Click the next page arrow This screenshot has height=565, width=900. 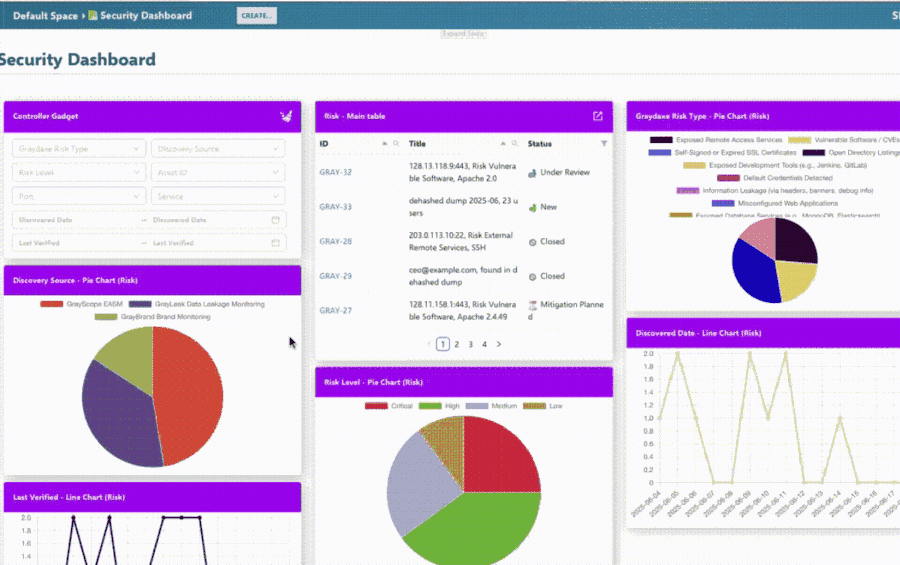499,345
